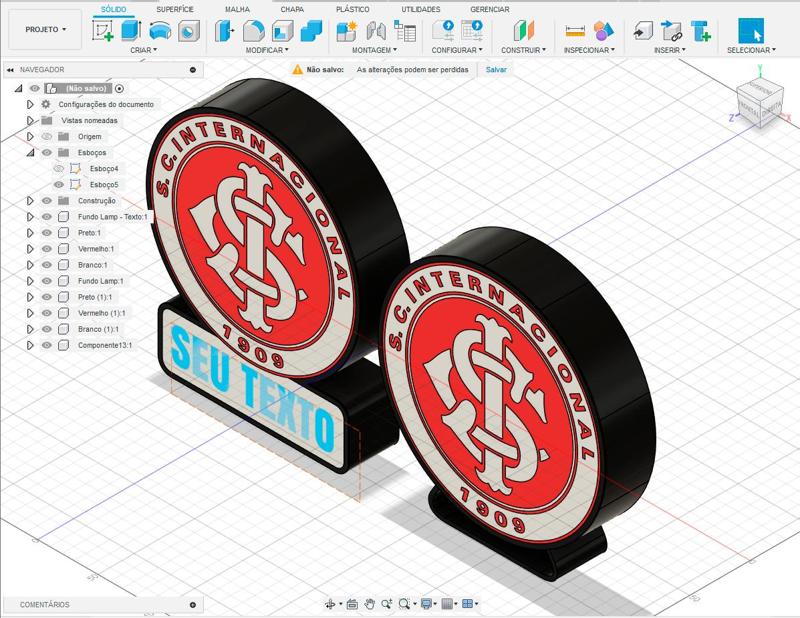Screen dimensions: 800x618
Task: Hide the Preto:1 component
Action: 47,233
